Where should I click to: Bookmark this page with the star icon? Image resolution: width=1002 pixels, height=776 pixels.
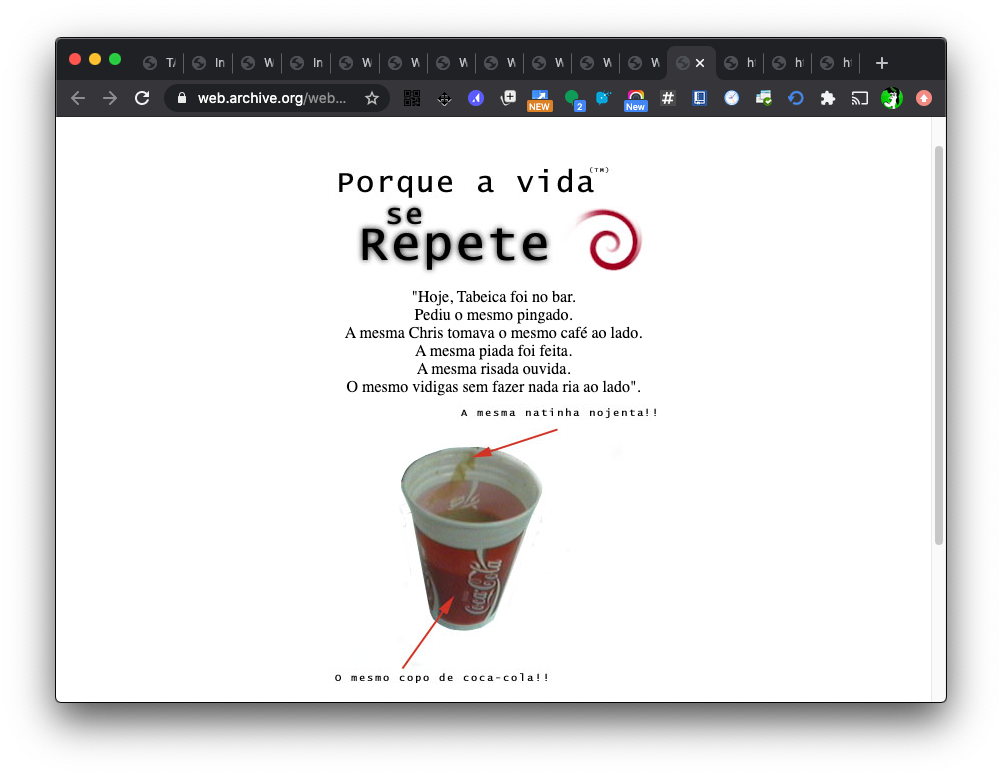pyautogui.click(x=372, y=98)
